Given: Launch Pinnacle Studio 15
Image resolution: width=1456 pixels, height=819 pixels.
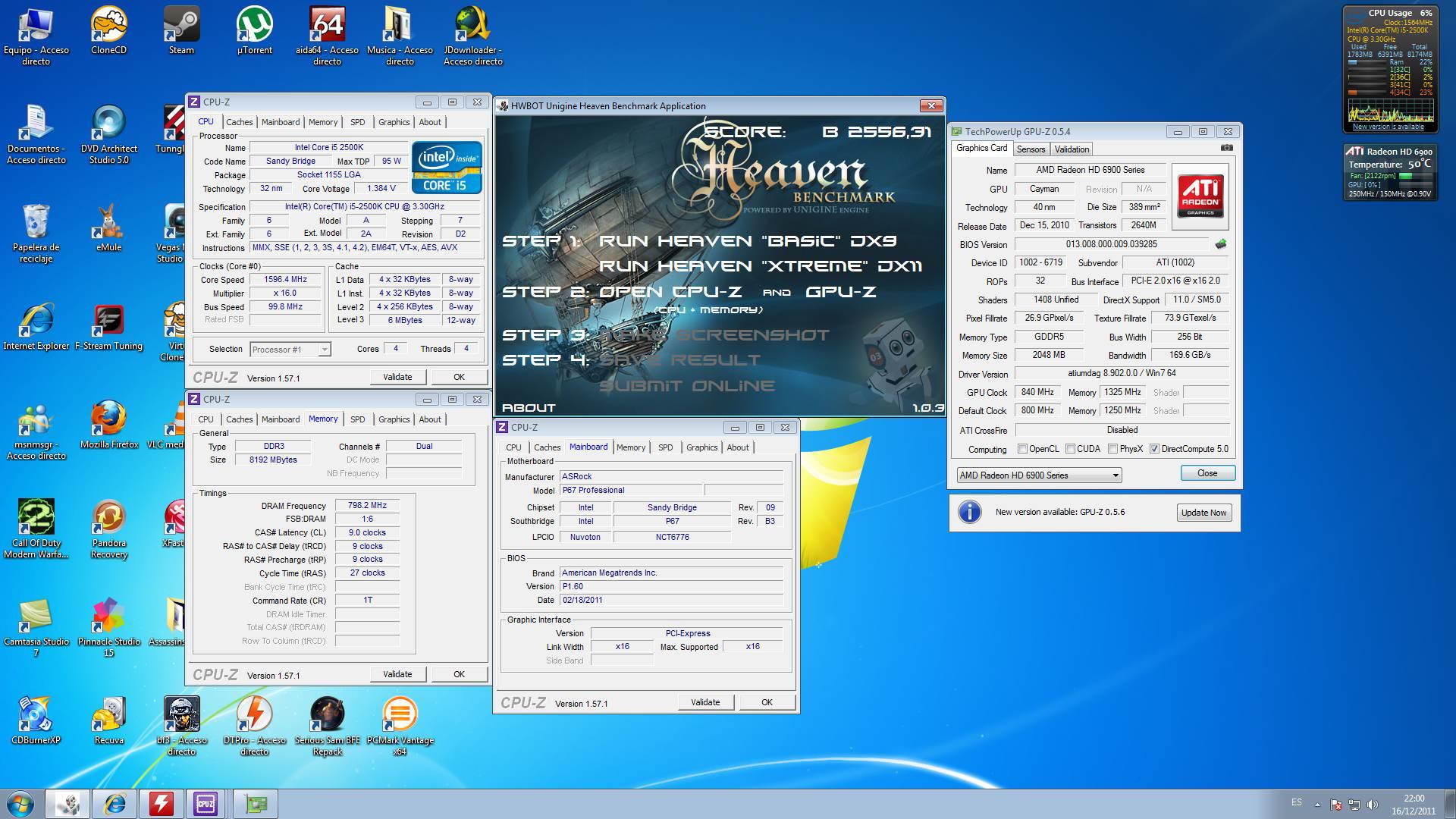Looking at the screenshot, I should [x=108, y=628].
